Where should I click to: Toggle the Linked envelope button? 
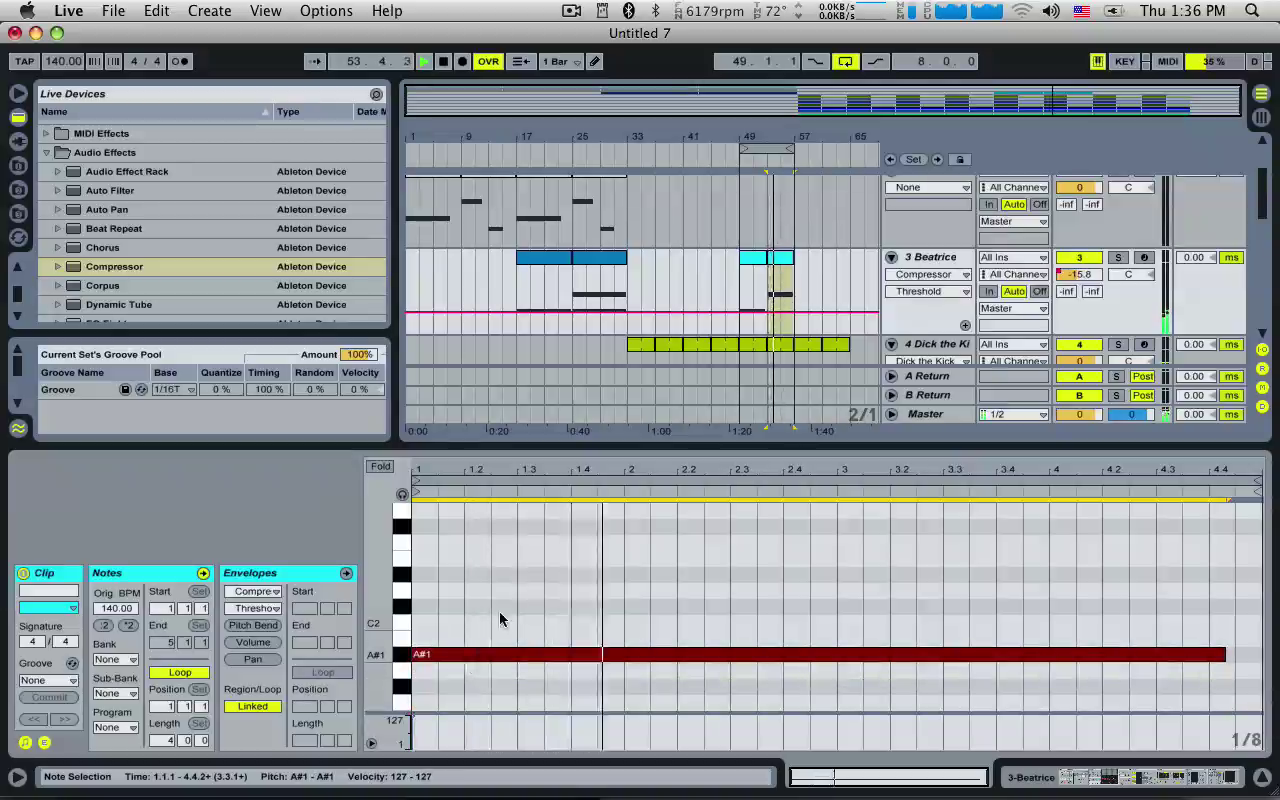253,706
